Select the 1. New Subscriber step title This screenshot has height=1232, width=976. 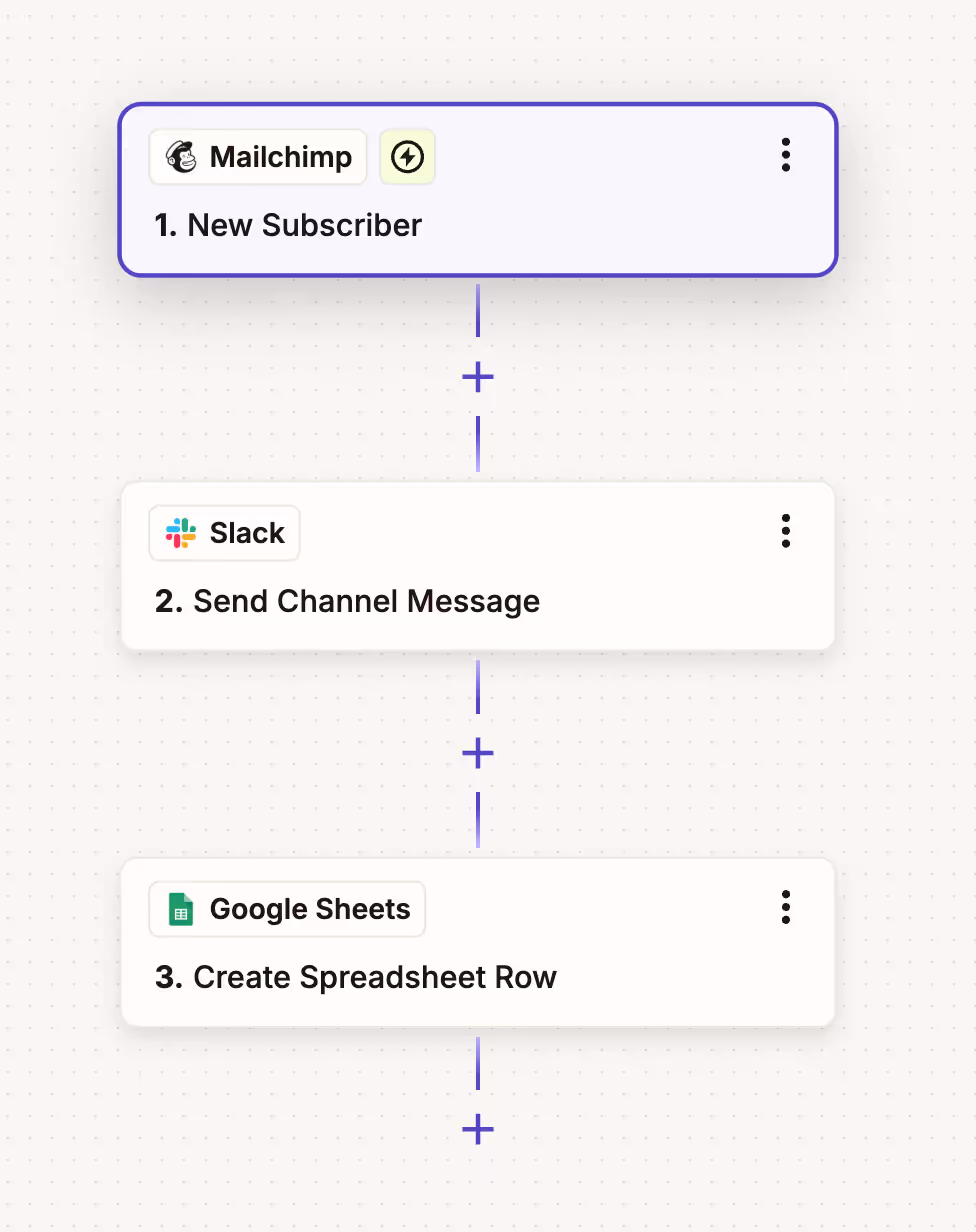[288, 225]
